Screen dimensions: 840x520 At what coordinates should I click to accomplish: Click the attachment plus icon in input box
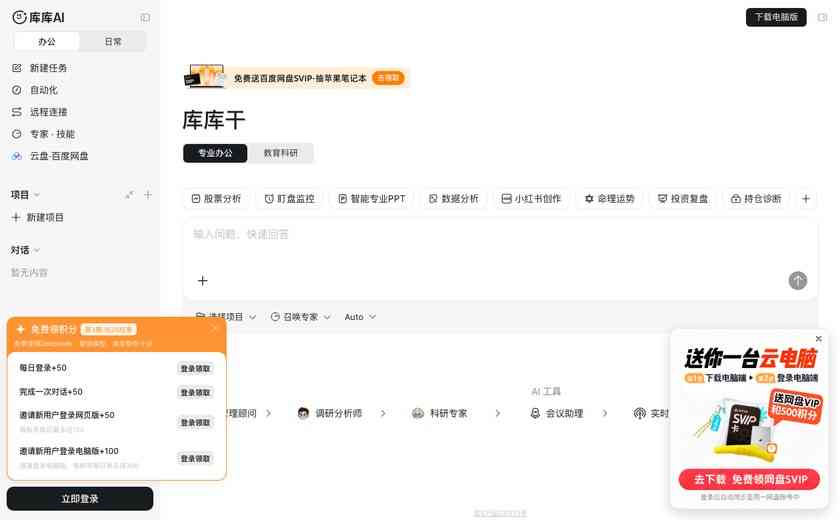click(x=202, y=281)
